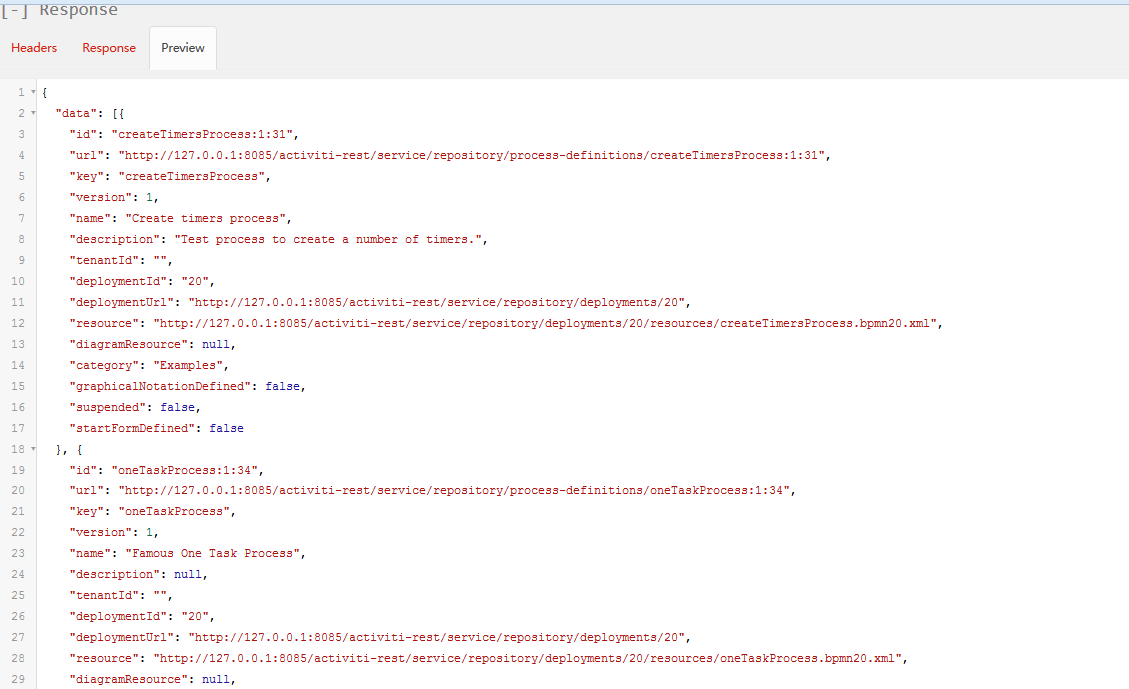Click the createTimersProcess.bpmn20.xml resource URL
Screen dimensions: 1129x689
pos(545,323)
